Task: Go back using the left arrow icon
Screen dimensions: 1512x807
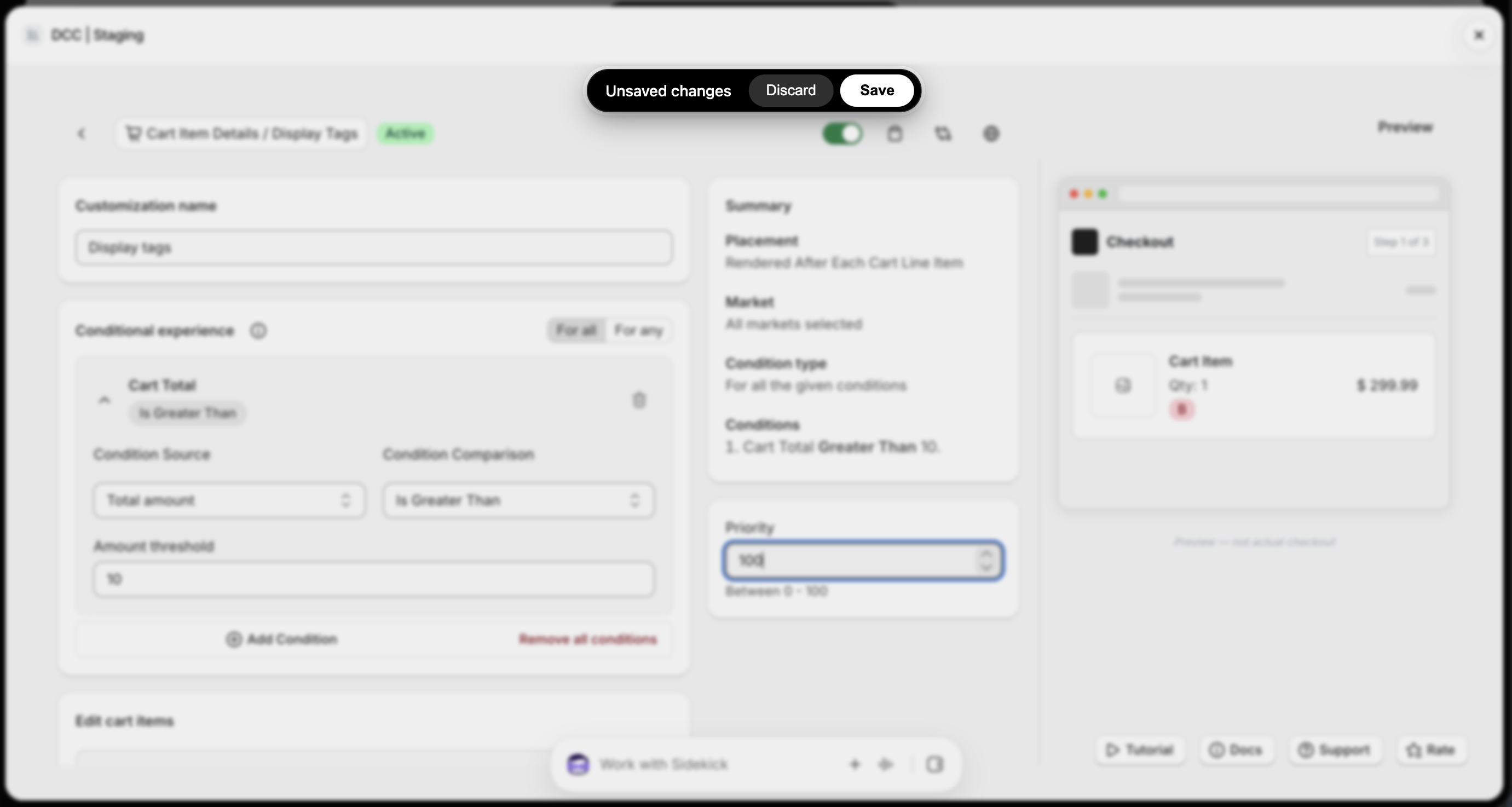Action: pyautogui.click(x=82, y=134)
